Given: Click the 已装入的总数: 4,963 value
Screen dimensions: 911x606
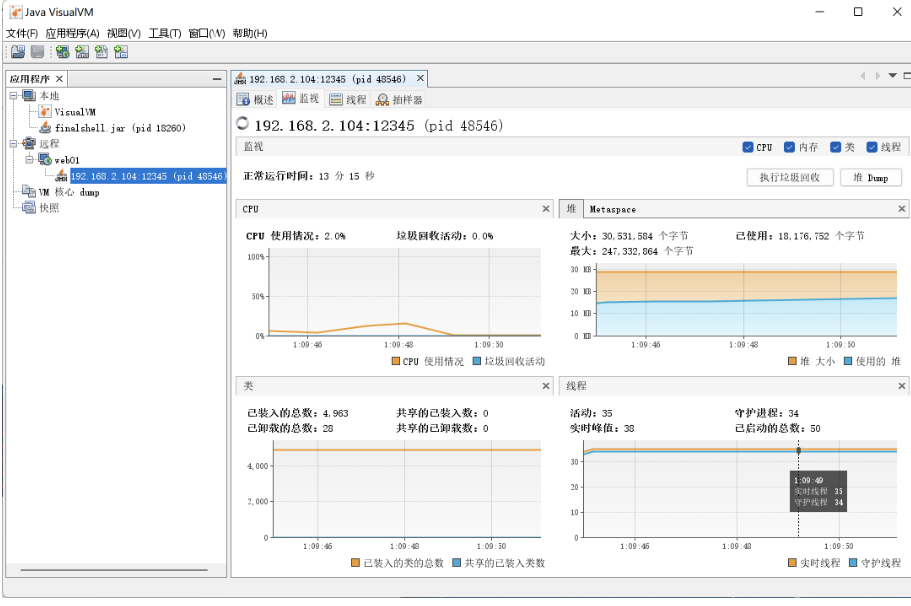Looking at the screenshot, I should tap(298, 413).
